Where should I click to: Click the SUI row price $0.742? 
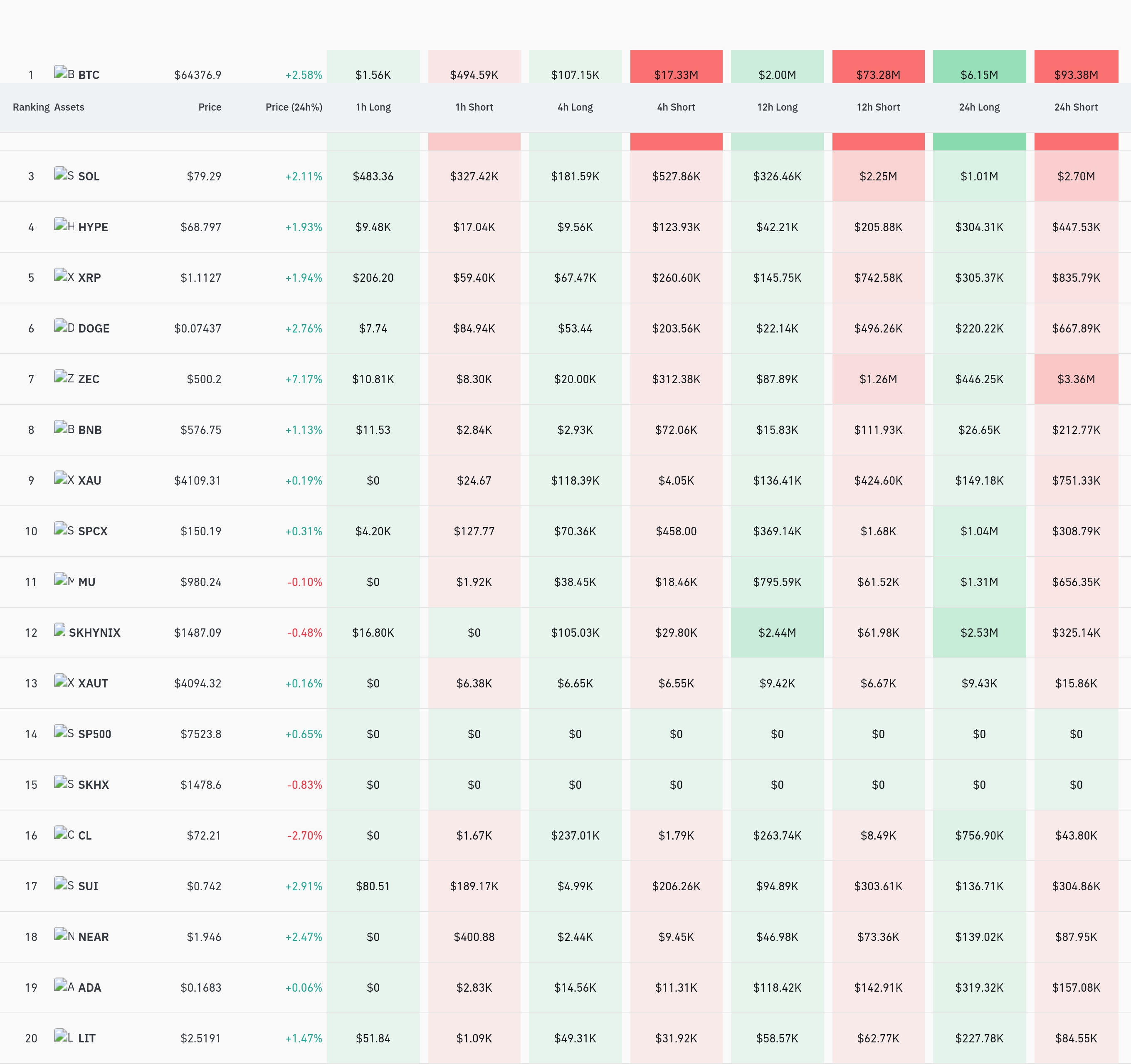point(204,887)
